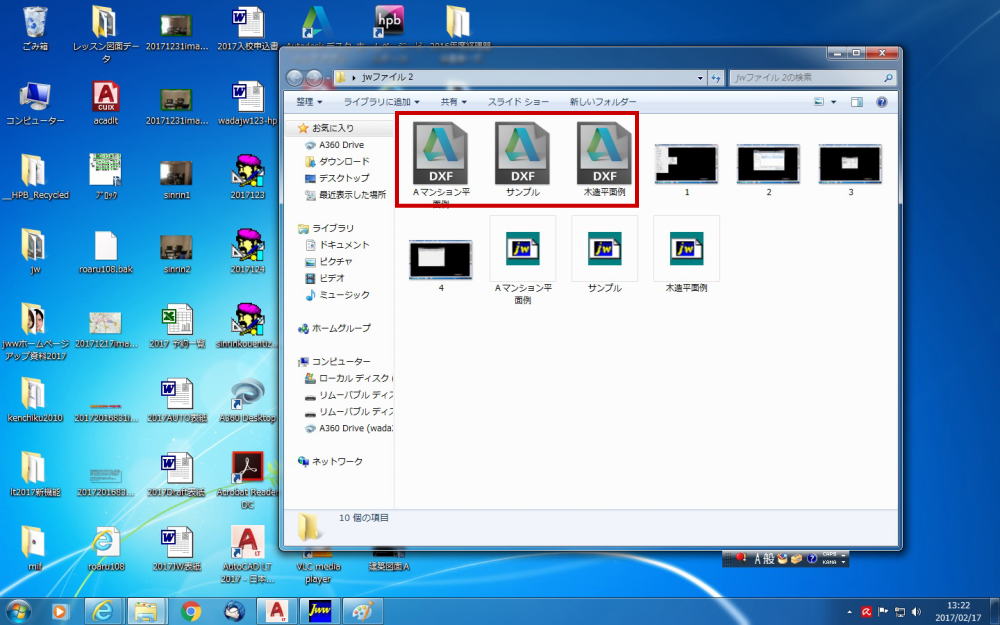Click the 新しいフォルダー button
The width and height of the screenshot is (1000, 625).
point(603,102)
